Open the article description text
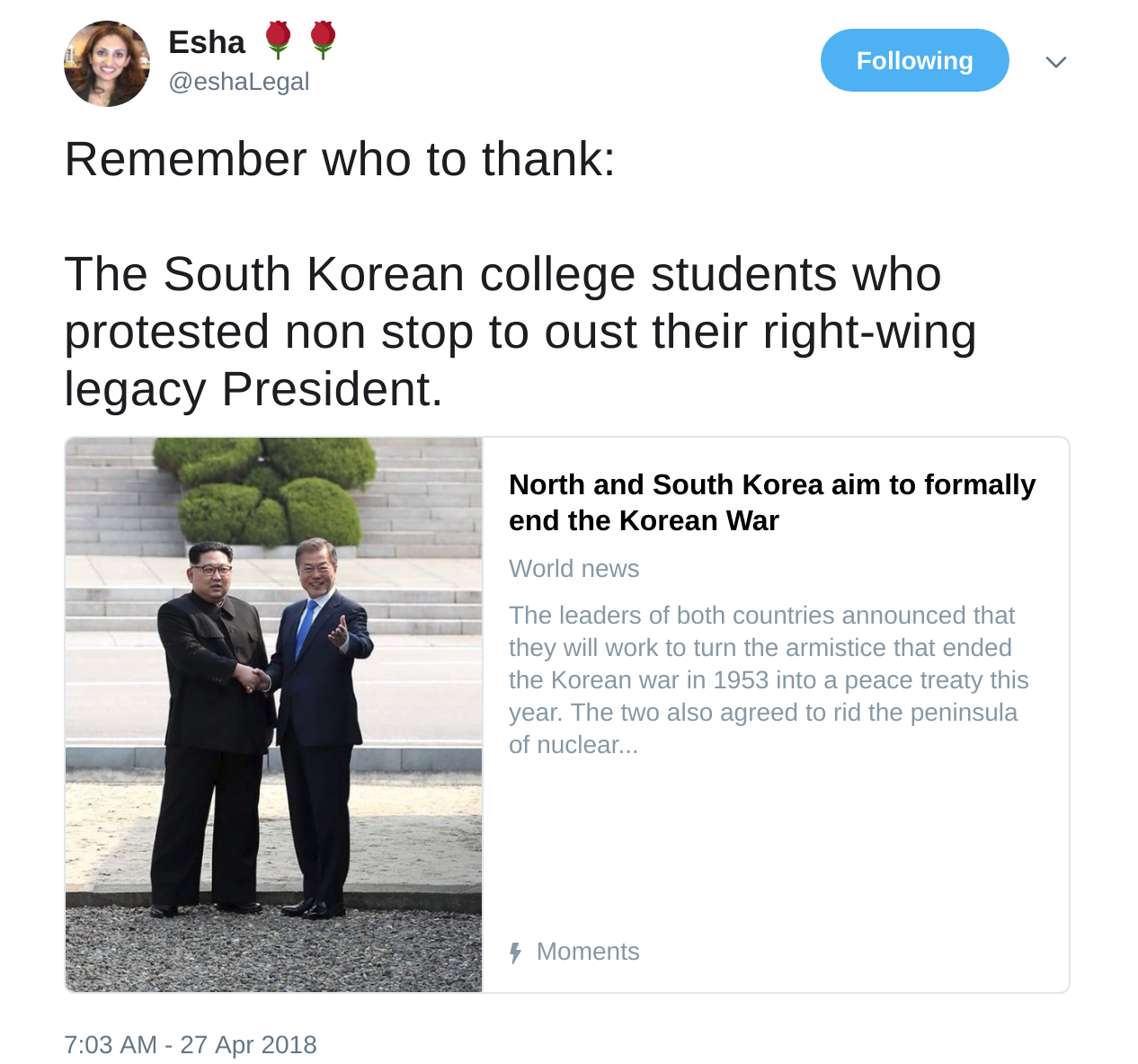Viewport: 1138px width, 1064px height. click(x=769, y=680)
